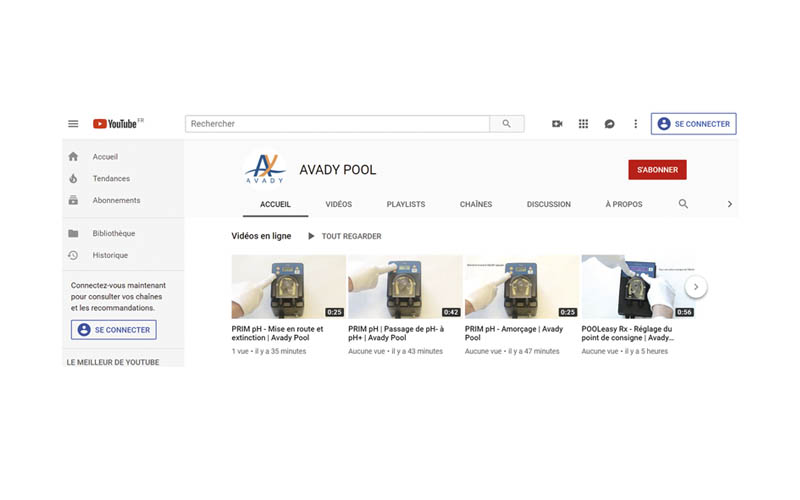Screen dimensions: 800x500
Task: Go to Tendances in the sidebar
Action: tap(111, 179)
